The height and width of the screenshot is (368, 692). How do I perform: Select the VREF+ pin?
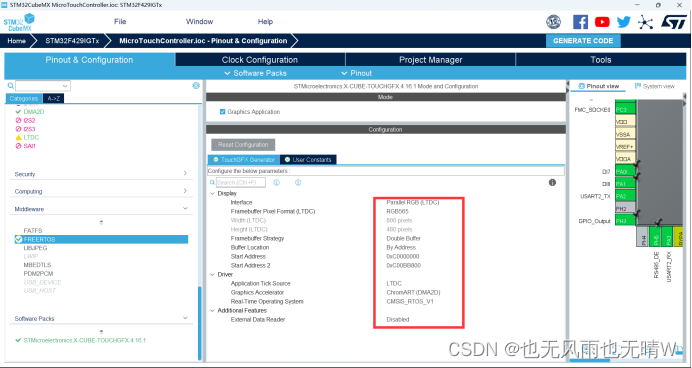click(625, 146)
